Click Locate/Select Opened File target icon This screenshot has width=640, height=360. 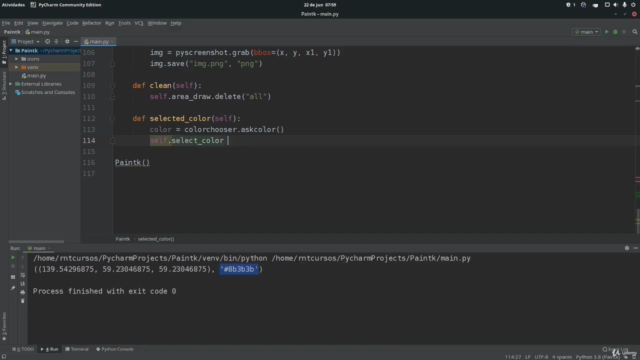(x=47, y=41)
